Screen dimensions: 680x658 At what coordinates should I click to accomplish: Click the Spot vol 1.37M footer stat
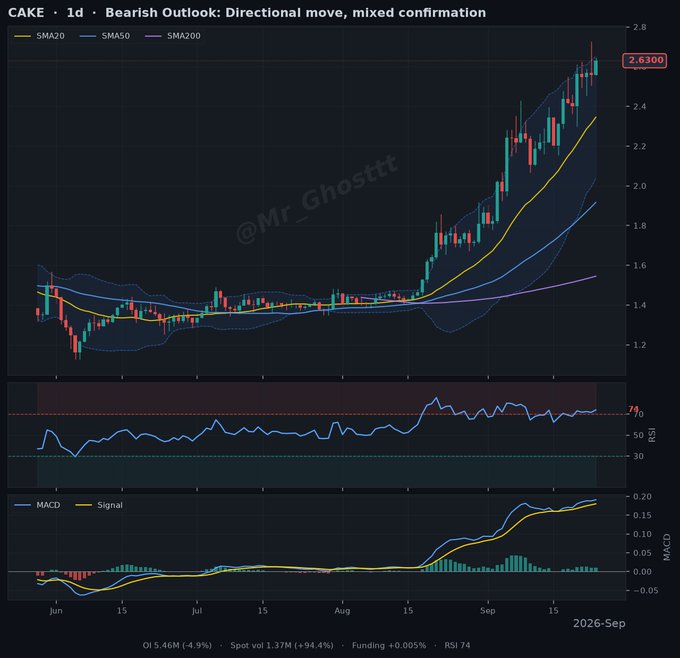click(282, 645)
